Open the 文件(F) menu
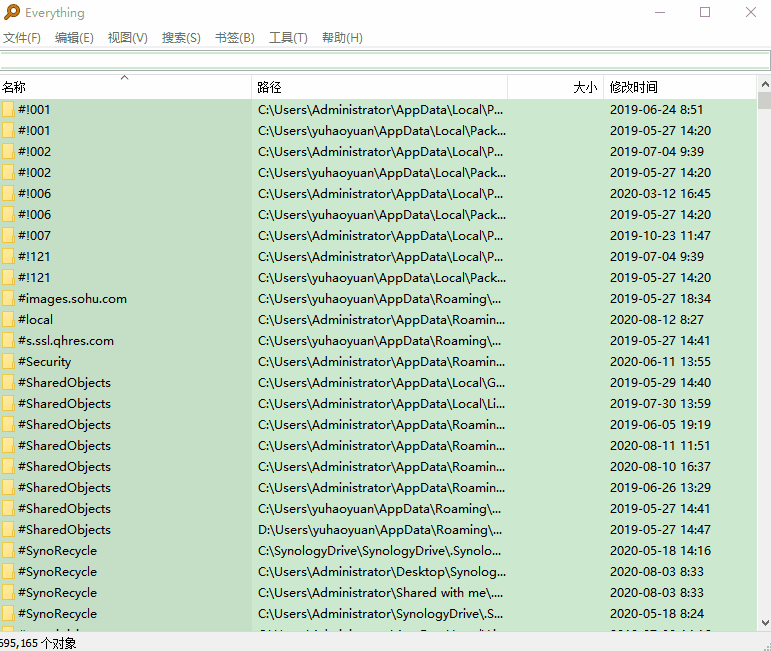 [22, 38]
